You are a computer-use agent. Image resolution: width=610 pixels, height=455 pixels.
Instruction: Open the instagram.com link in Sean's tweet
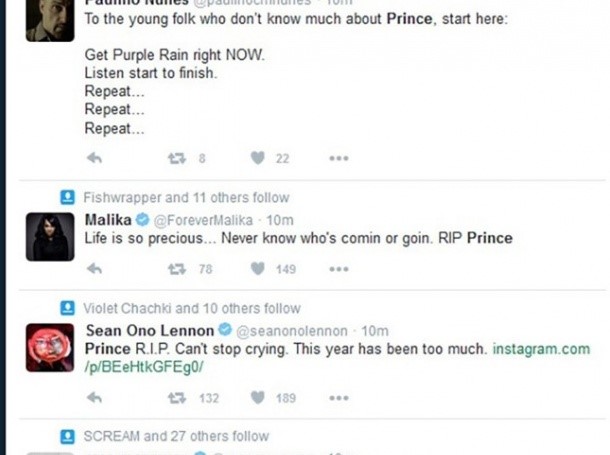541,349
